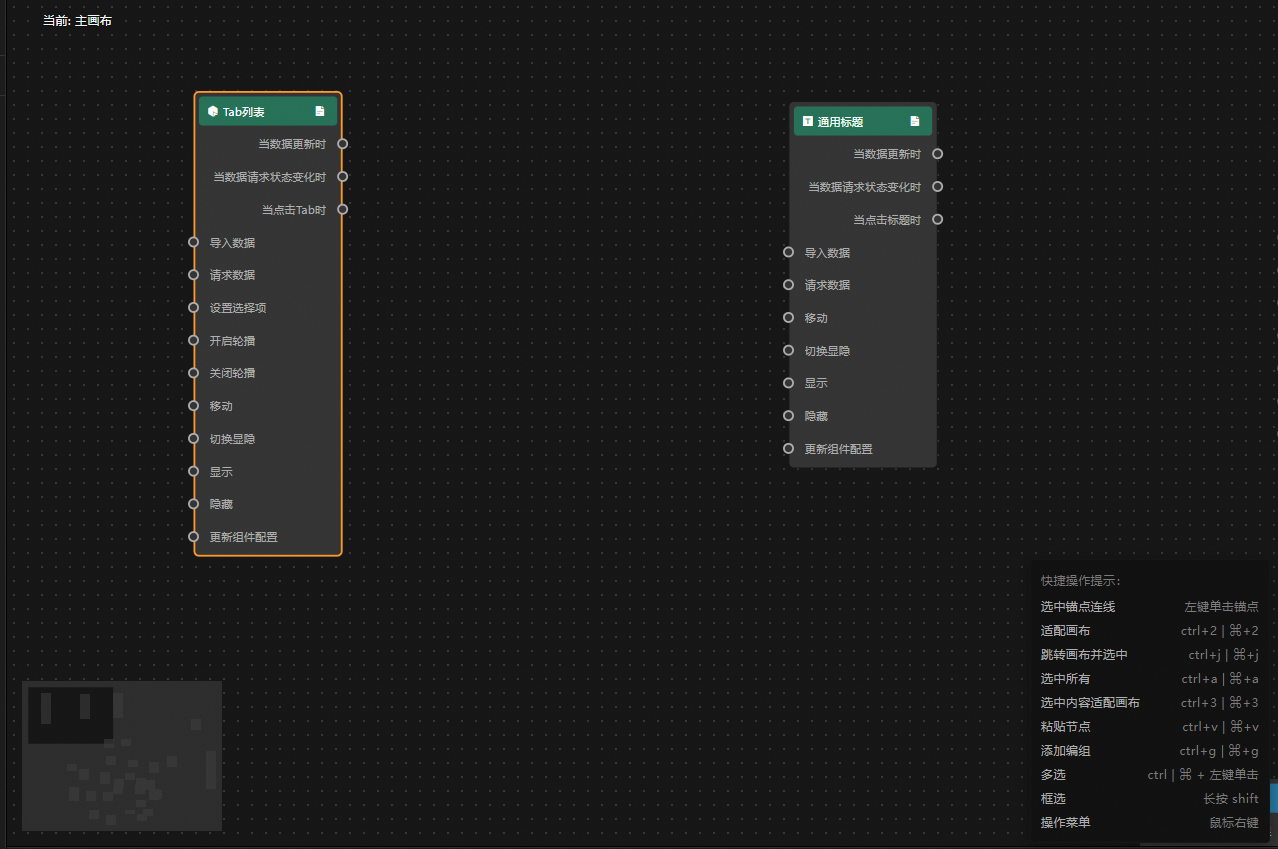Click the cube icon on Tab列表 node
The width and height of the screenshot is (1278, 849).
point(213,111)
